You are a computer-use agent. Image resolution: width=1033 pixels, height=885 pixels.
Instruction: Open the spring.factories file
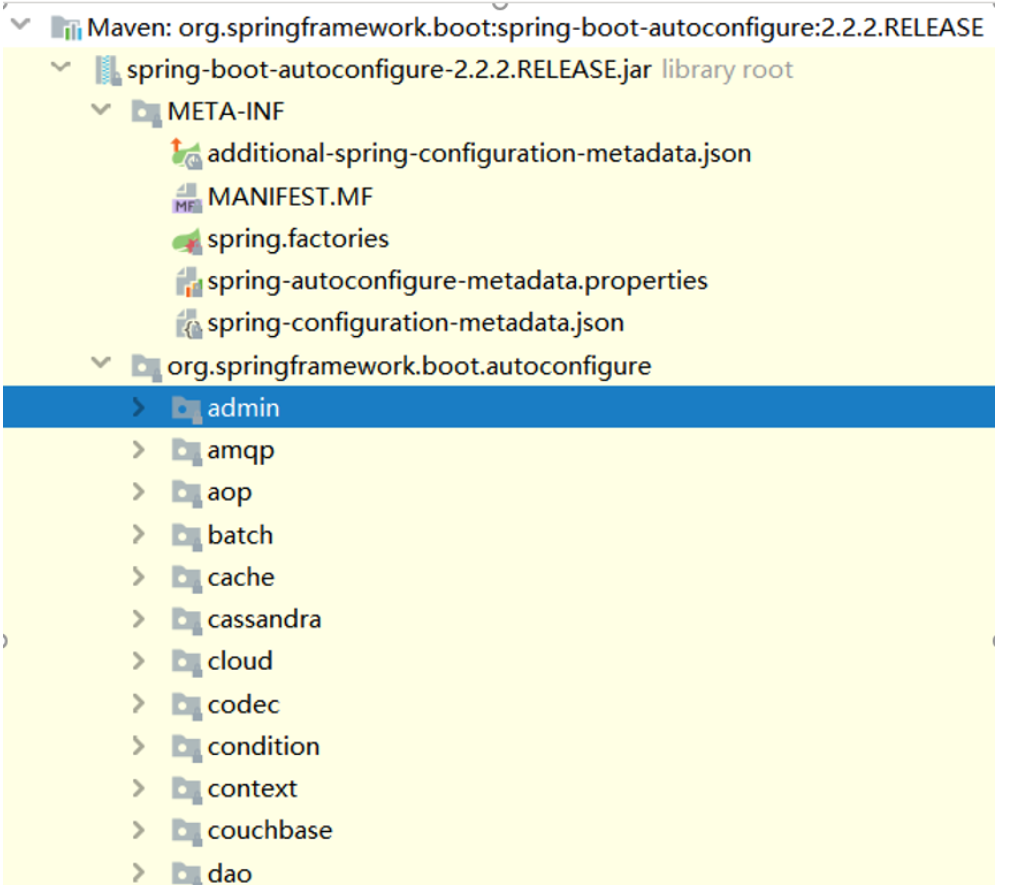298,239
